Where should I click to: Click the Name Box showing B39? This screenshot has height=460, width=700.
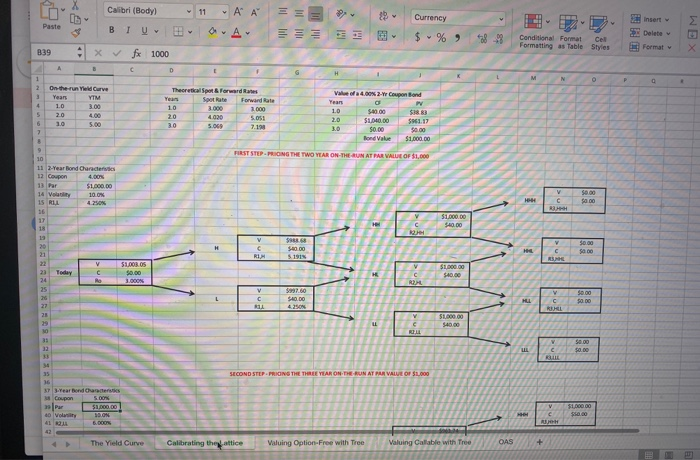click(x=58, y=52)
